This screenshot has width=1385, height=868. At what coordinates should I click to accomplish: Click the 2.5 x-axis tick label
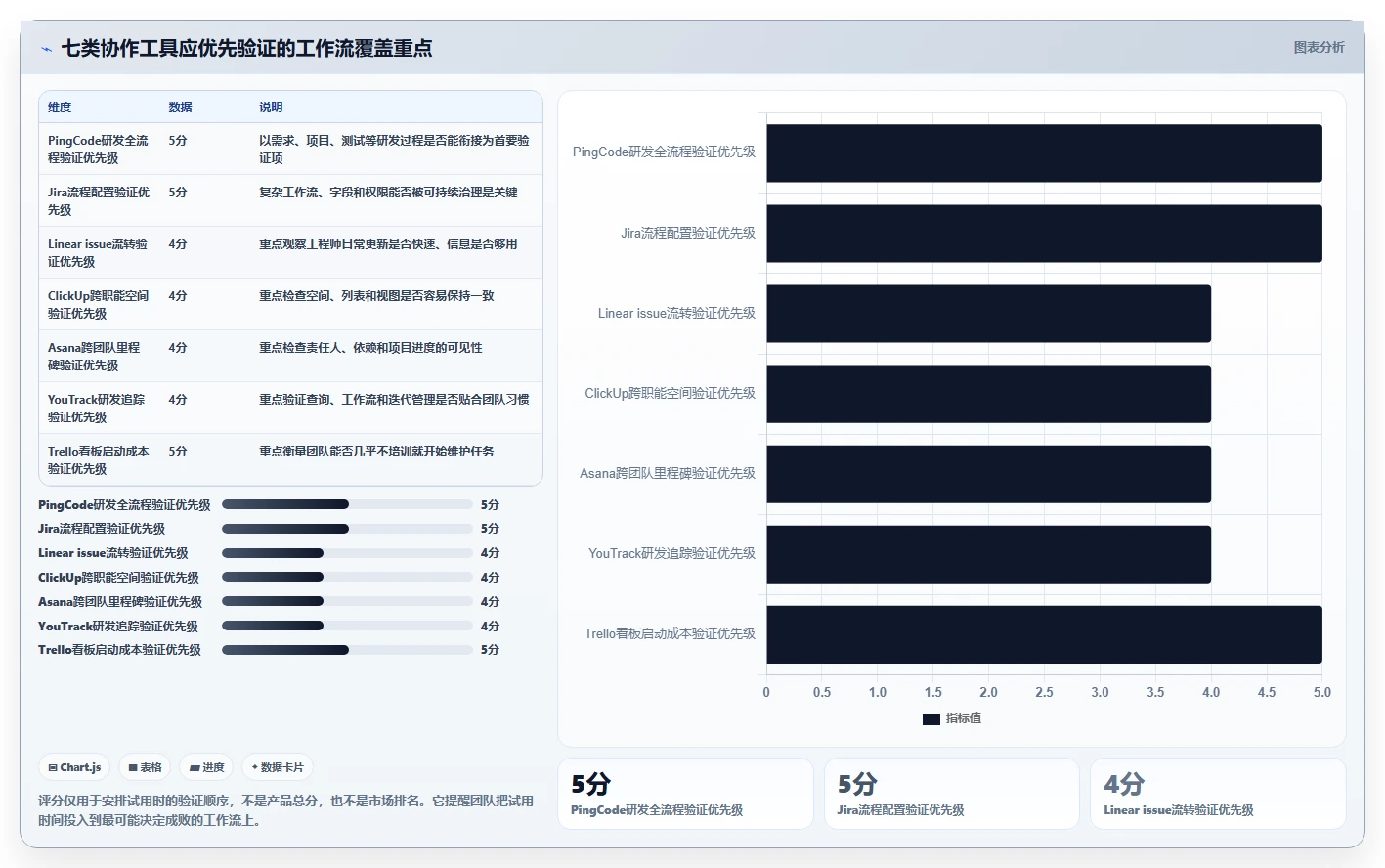point(1044,692)
